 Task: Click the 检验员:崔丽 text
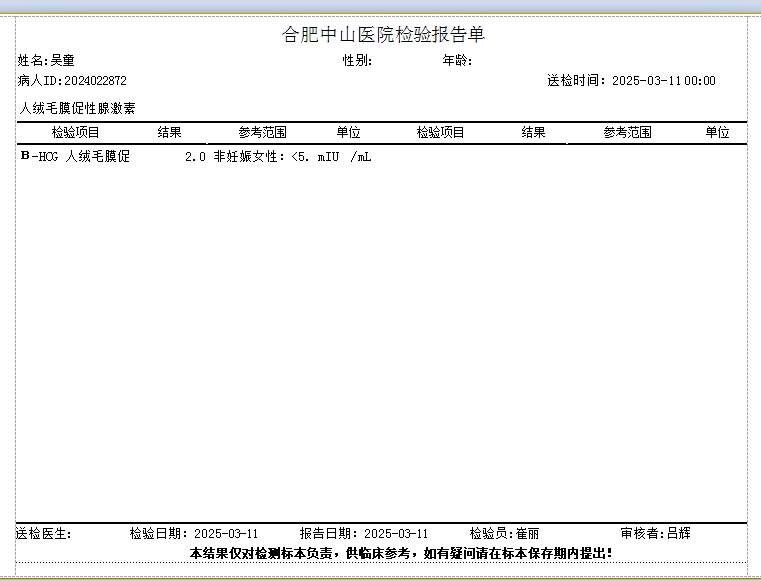coord(504,534)
